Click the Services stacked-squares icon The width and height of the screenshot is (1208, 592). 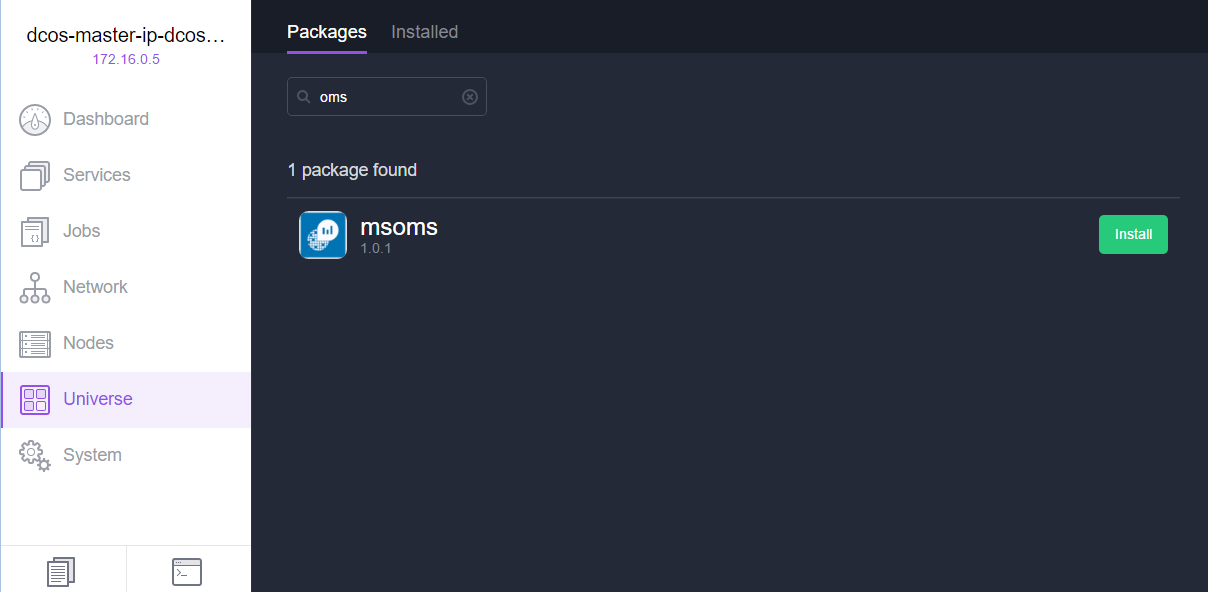[x=35, y=175]
